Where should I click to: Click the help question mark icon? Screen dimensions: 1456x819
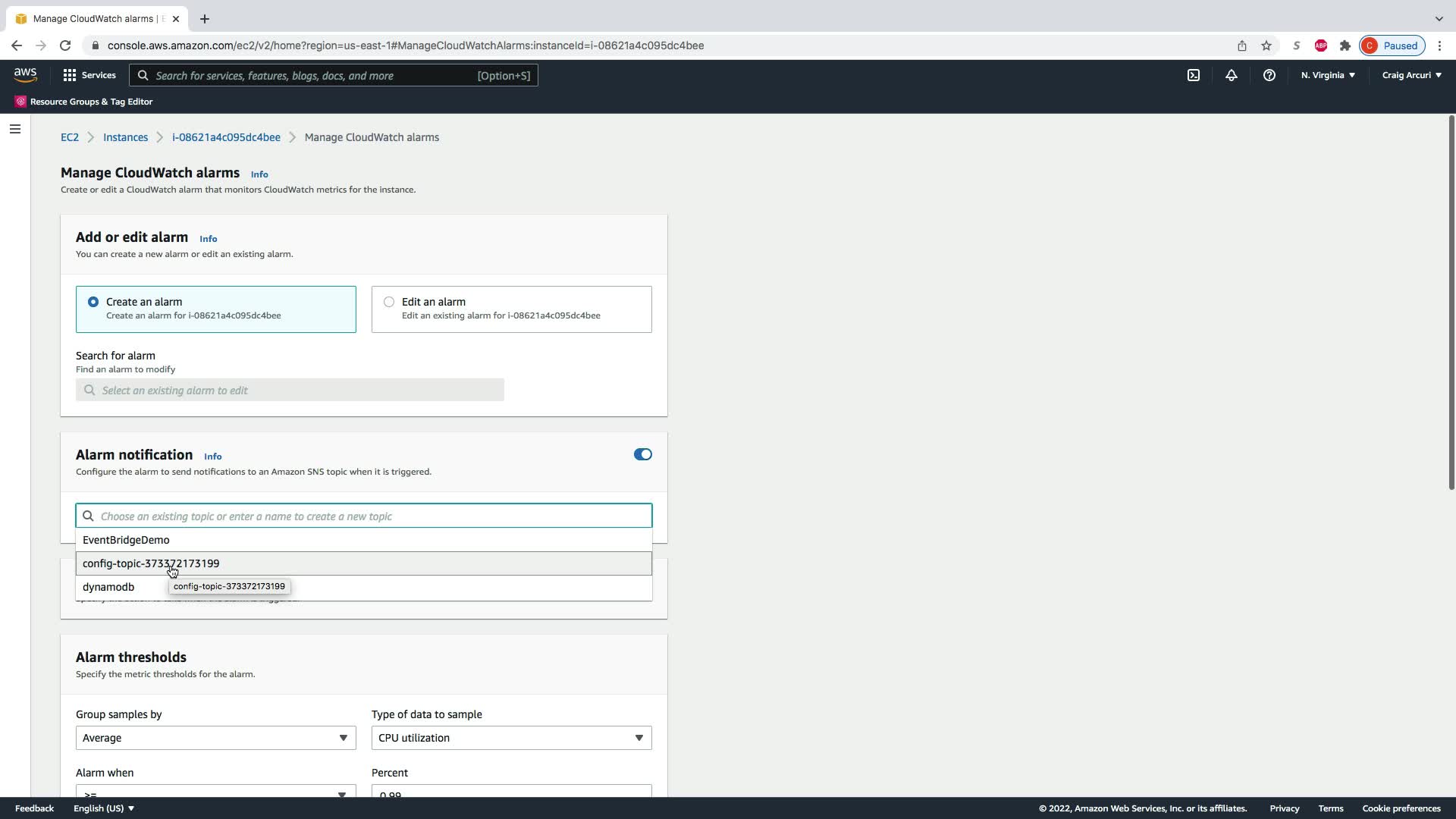1269,75
